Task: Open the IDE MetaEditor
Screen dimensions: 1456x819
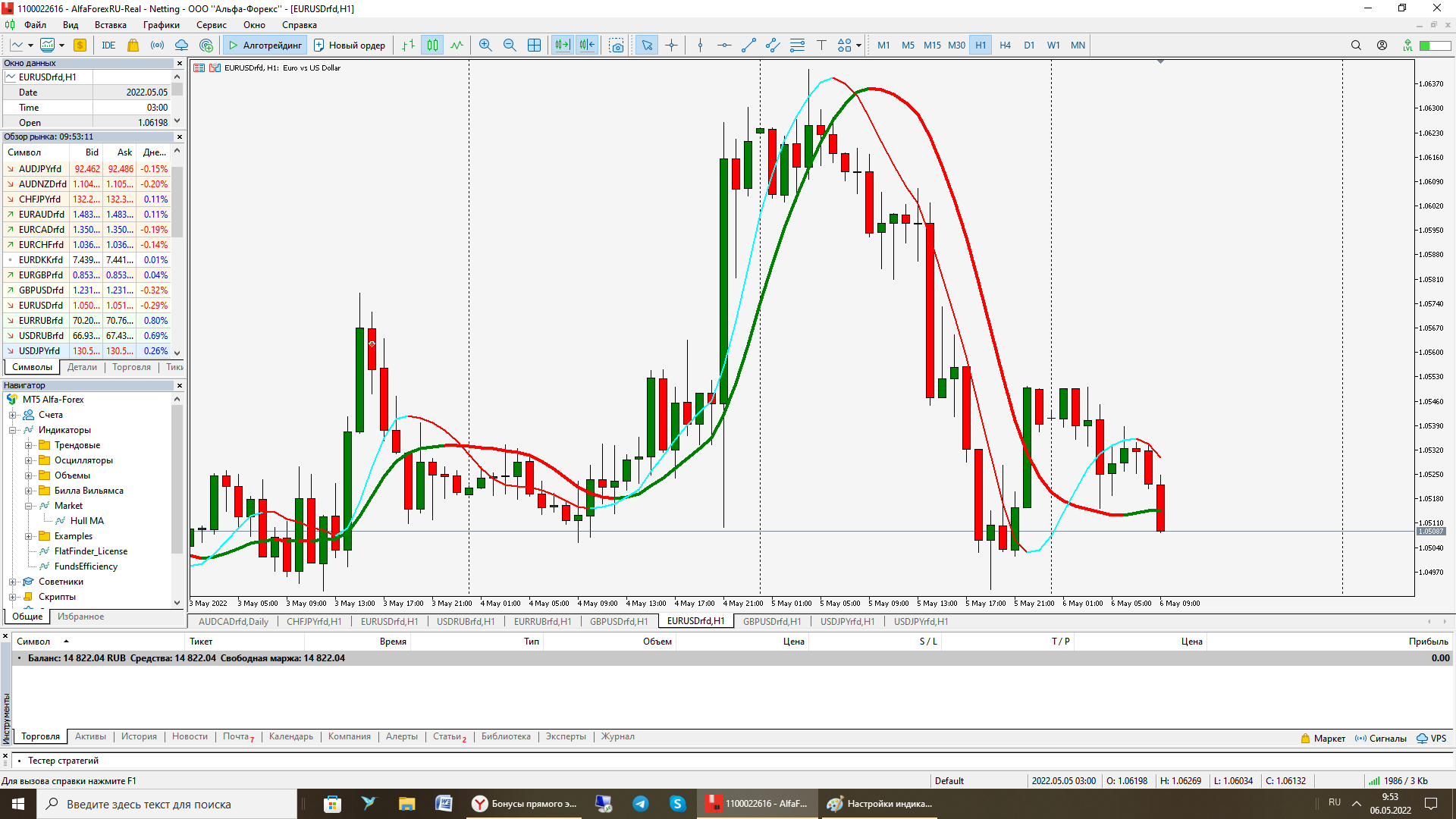Action: [x=108, y=45]
